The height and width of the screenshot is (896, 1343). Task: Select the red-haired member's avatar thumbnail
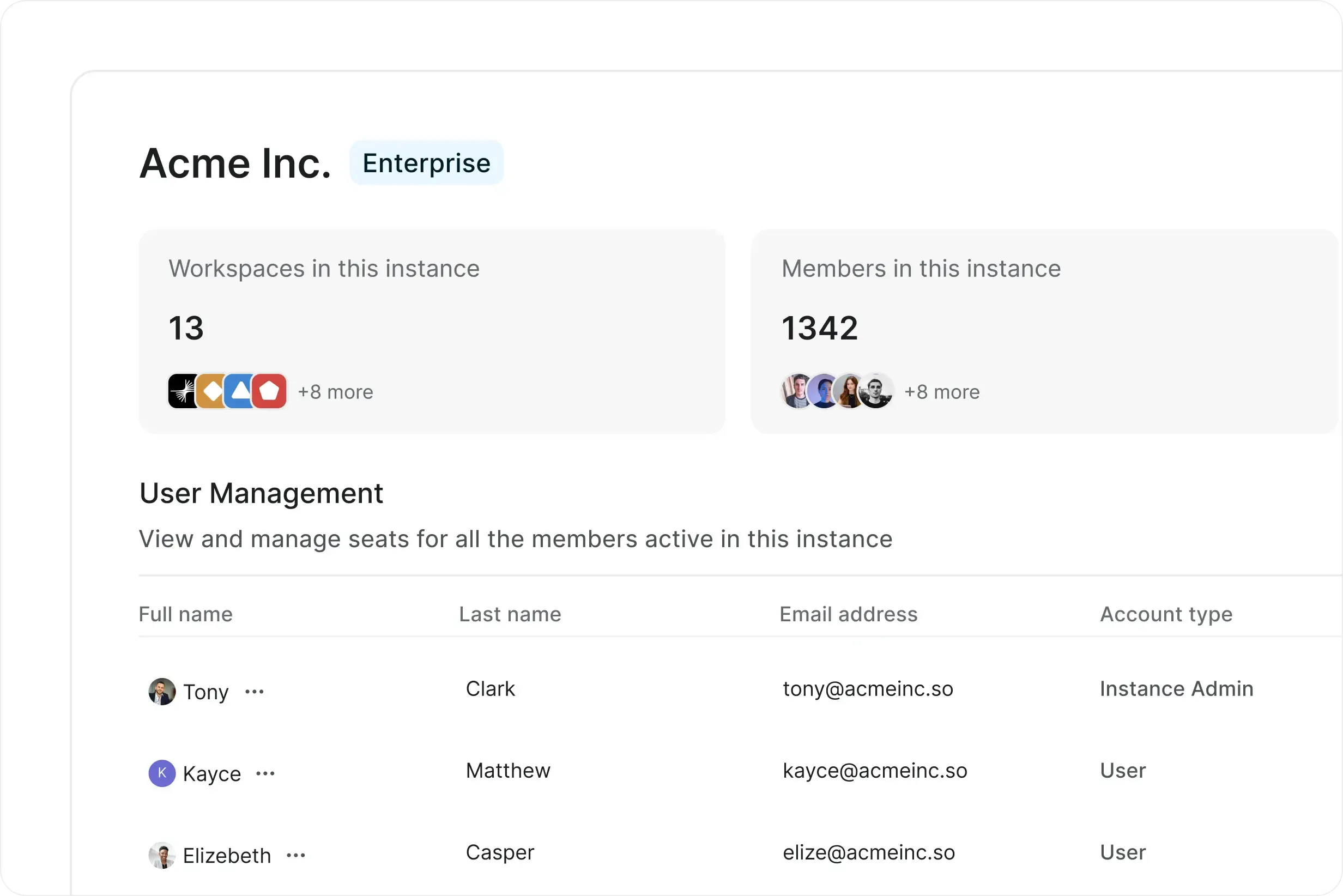(851, 391)
